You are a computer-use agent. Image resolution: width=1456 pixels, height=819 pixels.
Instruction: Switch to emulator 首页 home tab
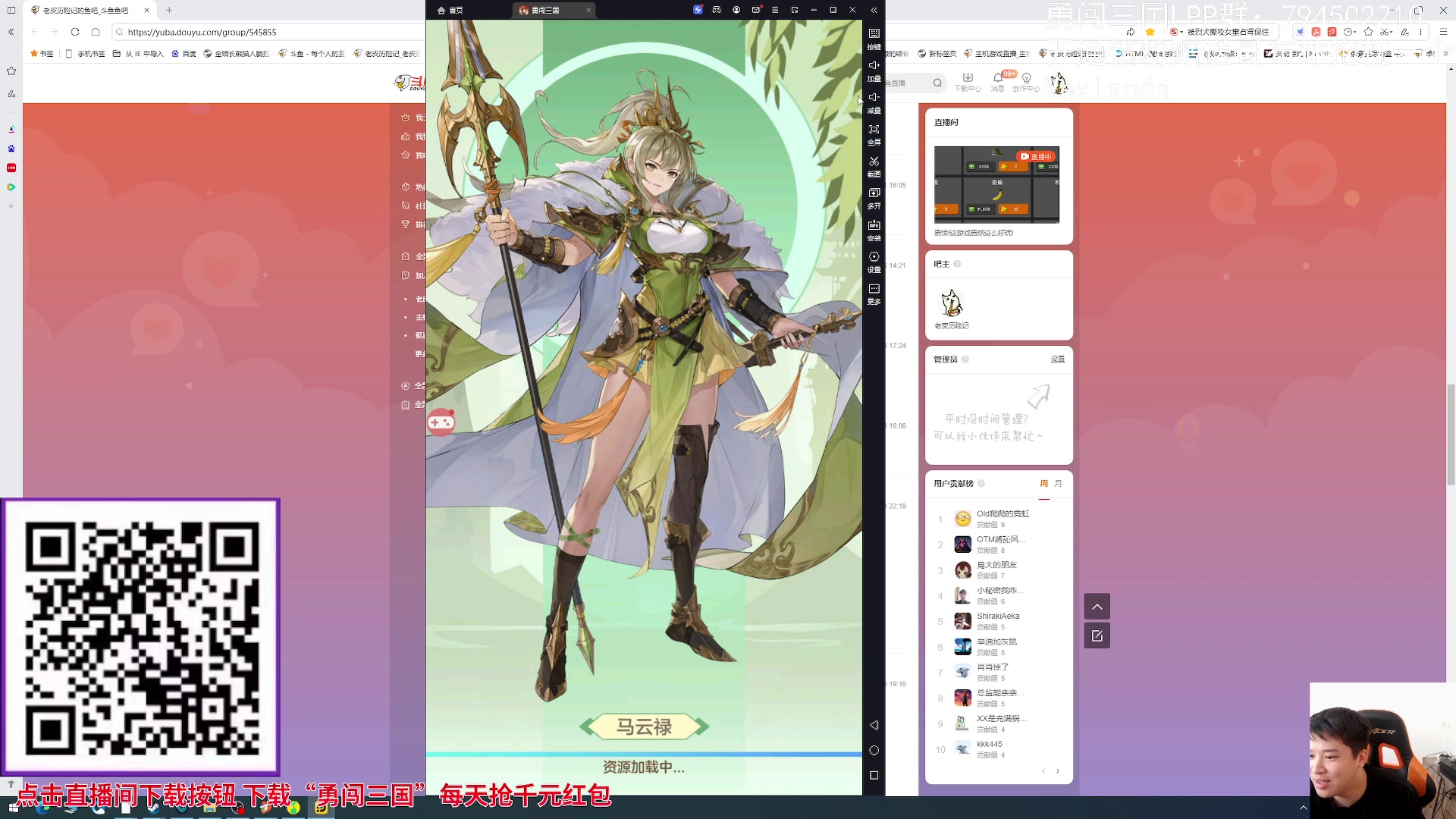point(450,10)
